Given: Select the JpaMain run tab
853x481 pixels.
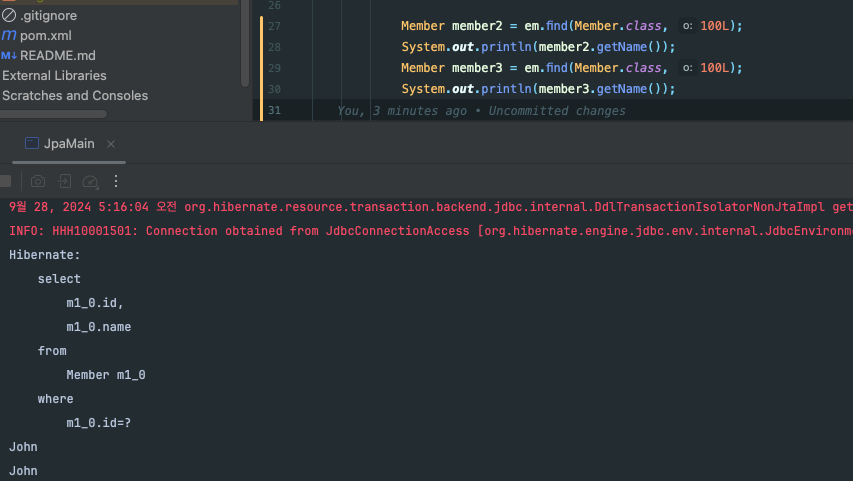Looking at the screenshot, I should (68, 144).
